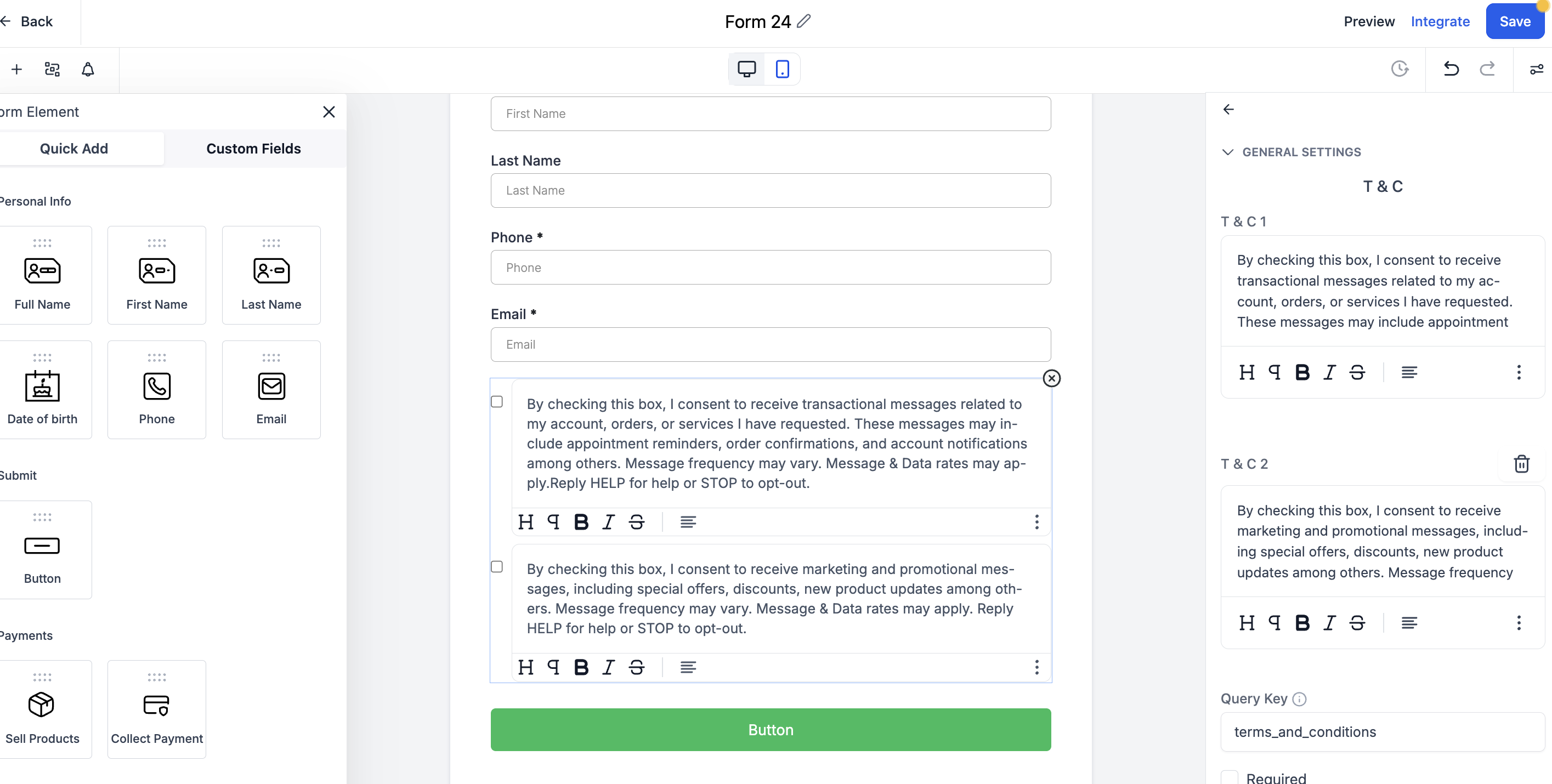Open version history clock icon
1552x784 pixels.
pos(1400,69)
